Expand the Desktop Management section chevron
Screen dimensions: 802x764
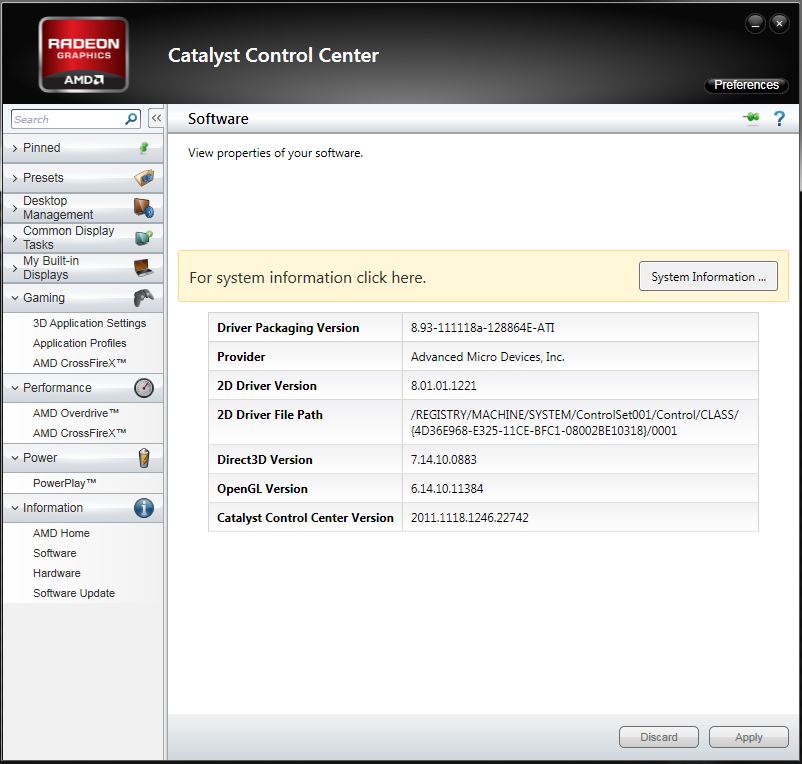pyautogui.click(x=15, y=208)
